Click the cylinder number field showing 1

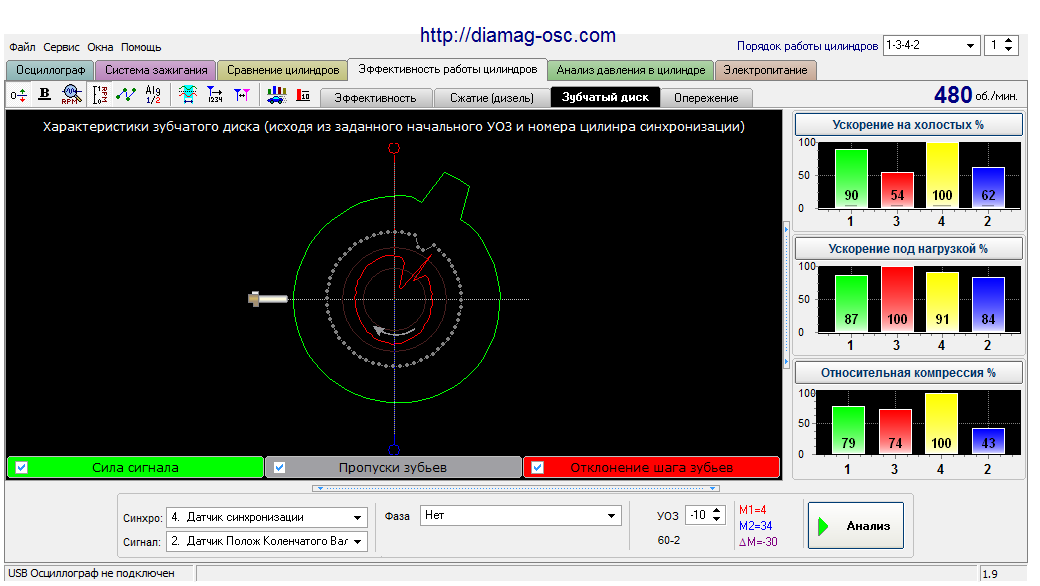point(994,46)
